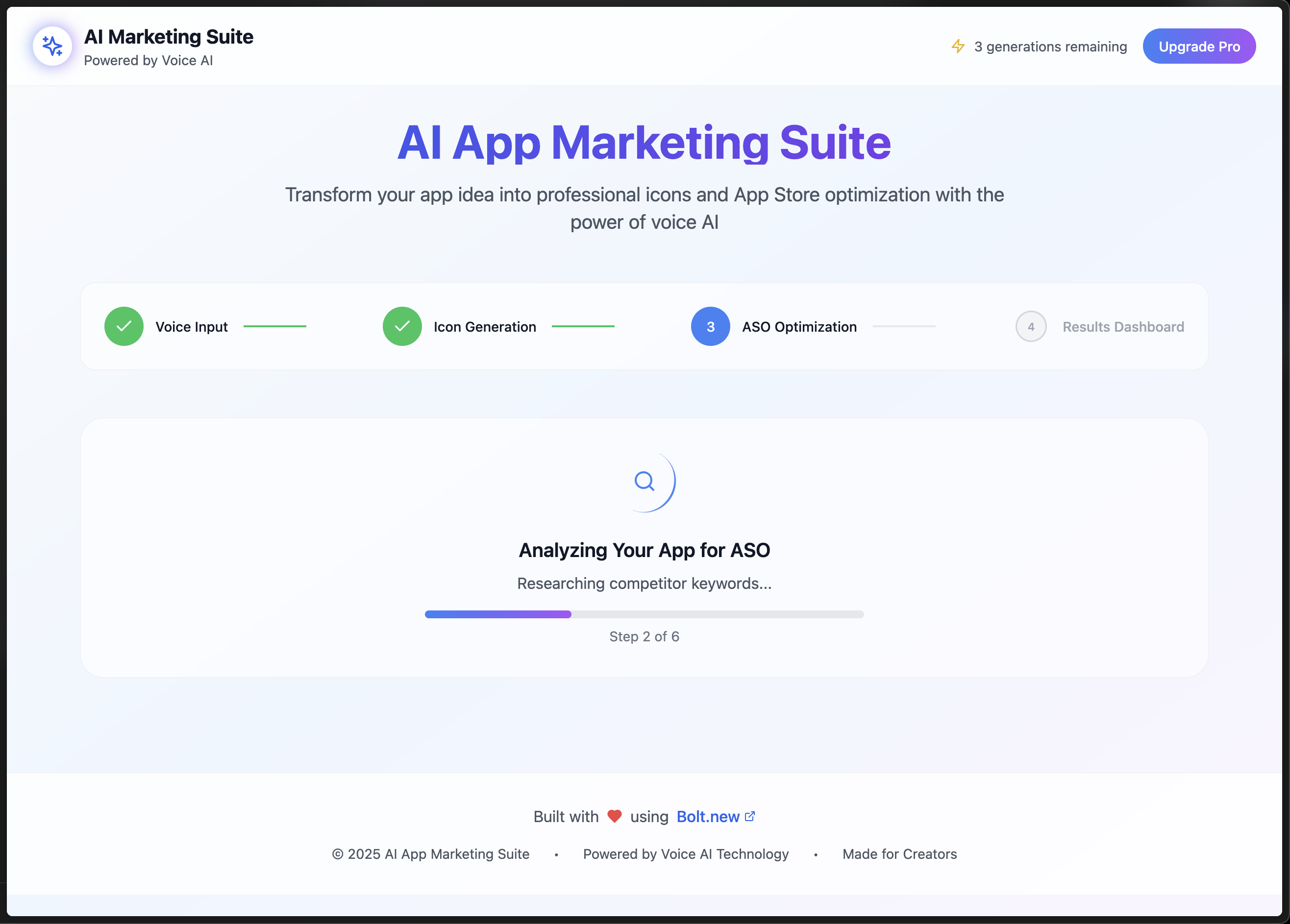1290x924 pixels.
Task: Open Results Dashboard step label
Action: (x=1123, y=327)
